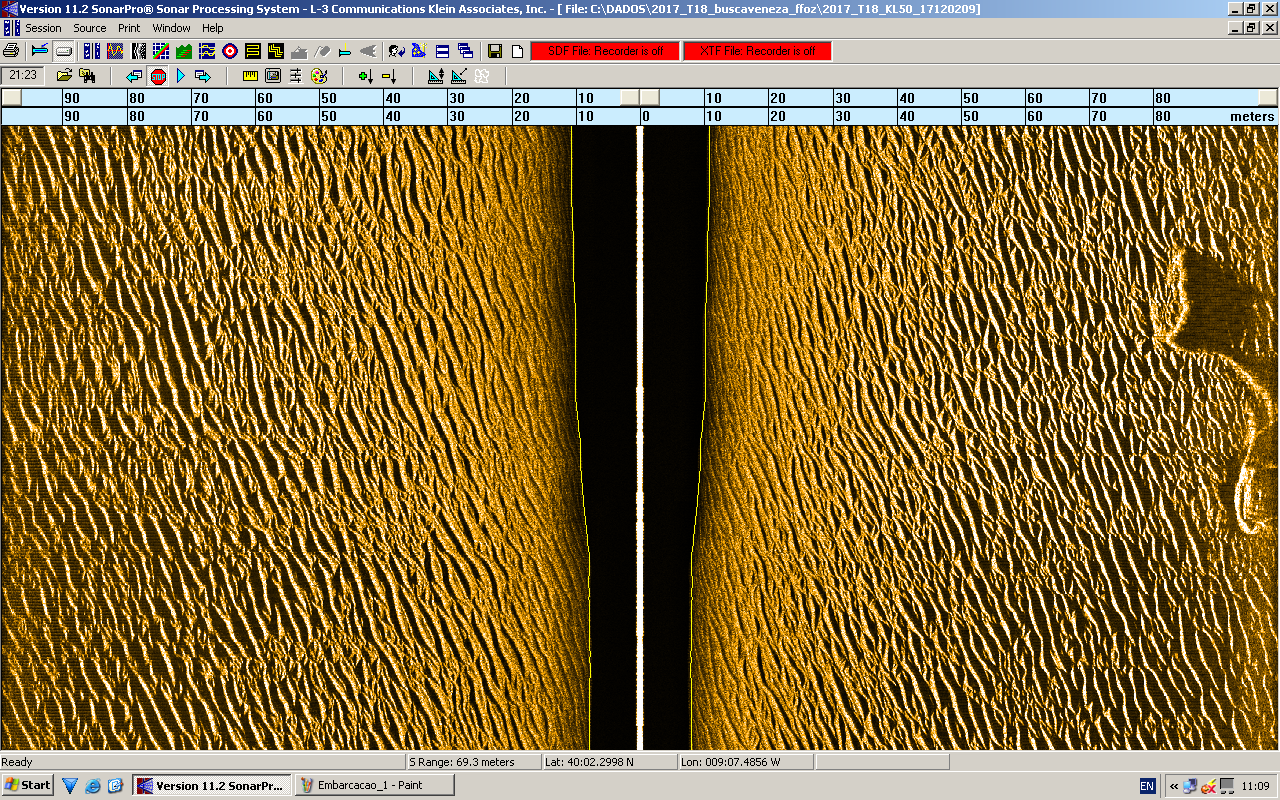Open the Window menu
The height and width of the screenshot is (800, 1280).
coord(171,28)
